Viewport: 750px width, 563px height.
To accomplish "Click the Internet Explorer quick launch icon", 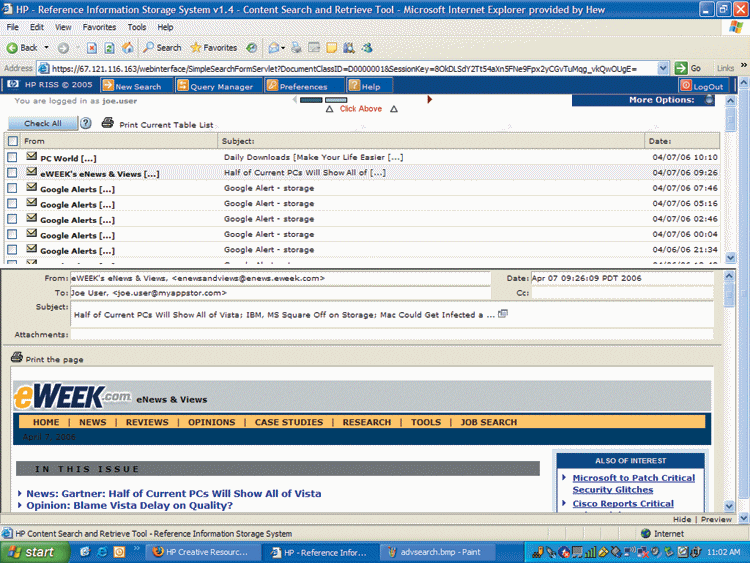I will pos(102,552).
